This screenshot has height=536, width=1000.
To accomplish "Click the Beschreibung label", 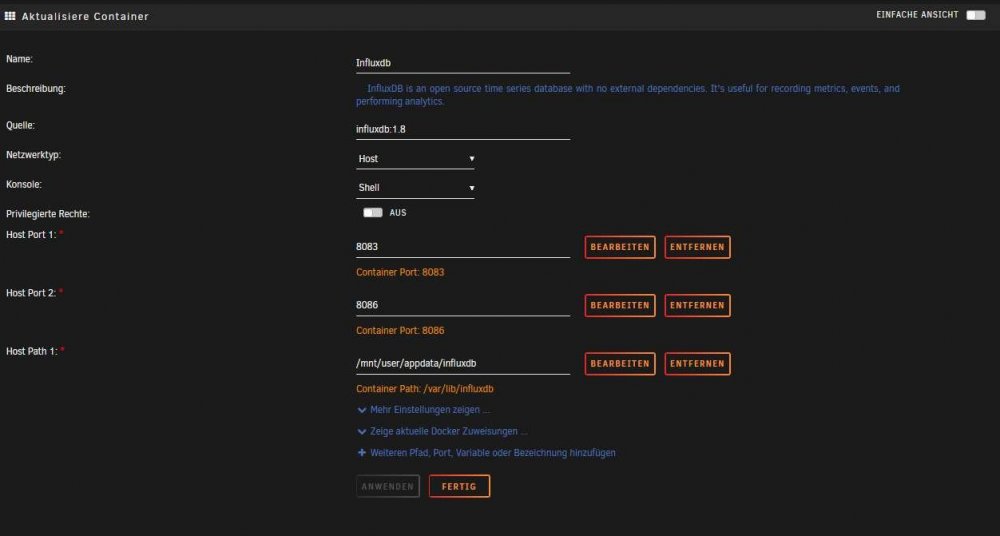I will (36, 89).
